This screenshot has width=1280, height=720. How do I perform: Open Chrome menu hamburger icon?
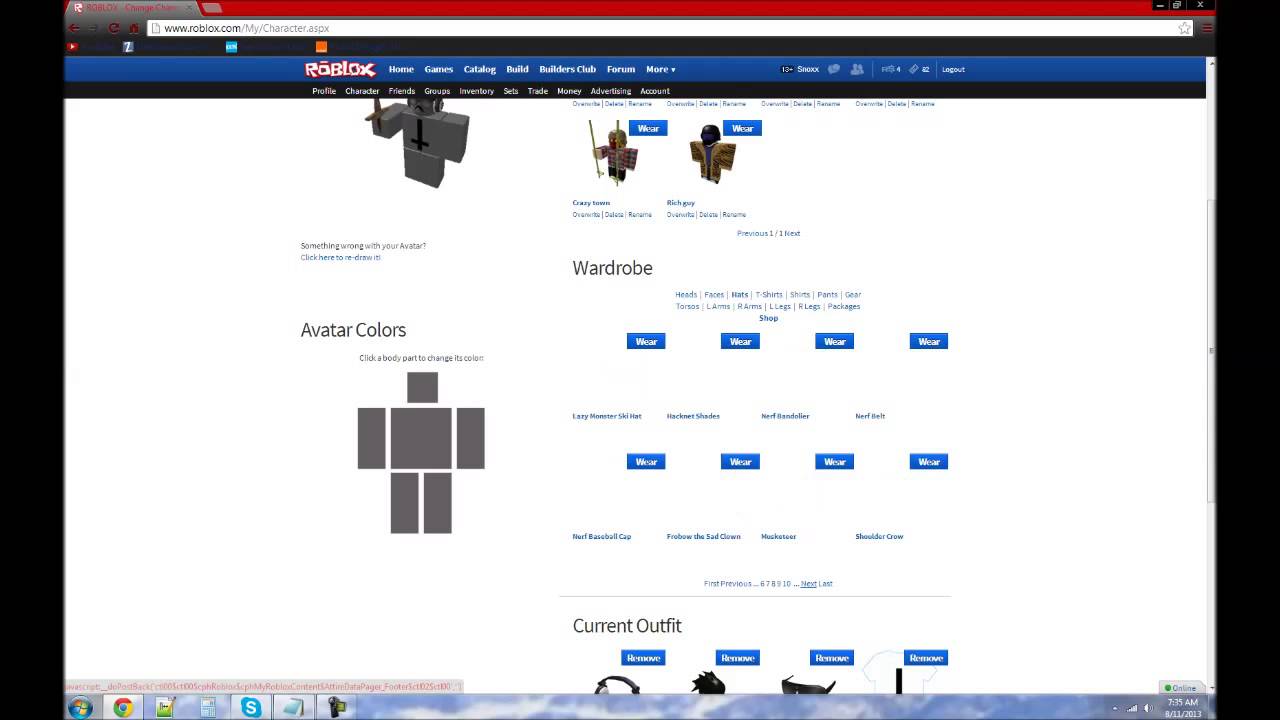(1206, 28)
